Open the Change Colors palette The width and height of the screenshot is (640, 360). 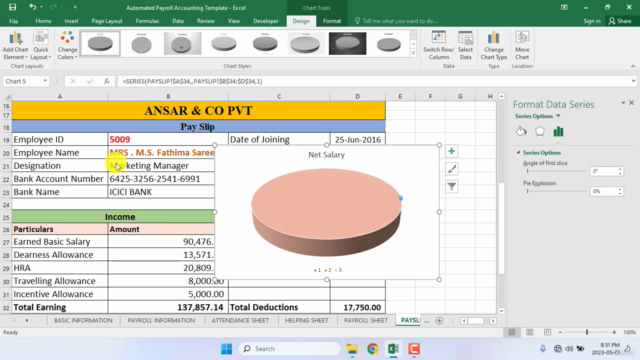(x=67, y=45)
